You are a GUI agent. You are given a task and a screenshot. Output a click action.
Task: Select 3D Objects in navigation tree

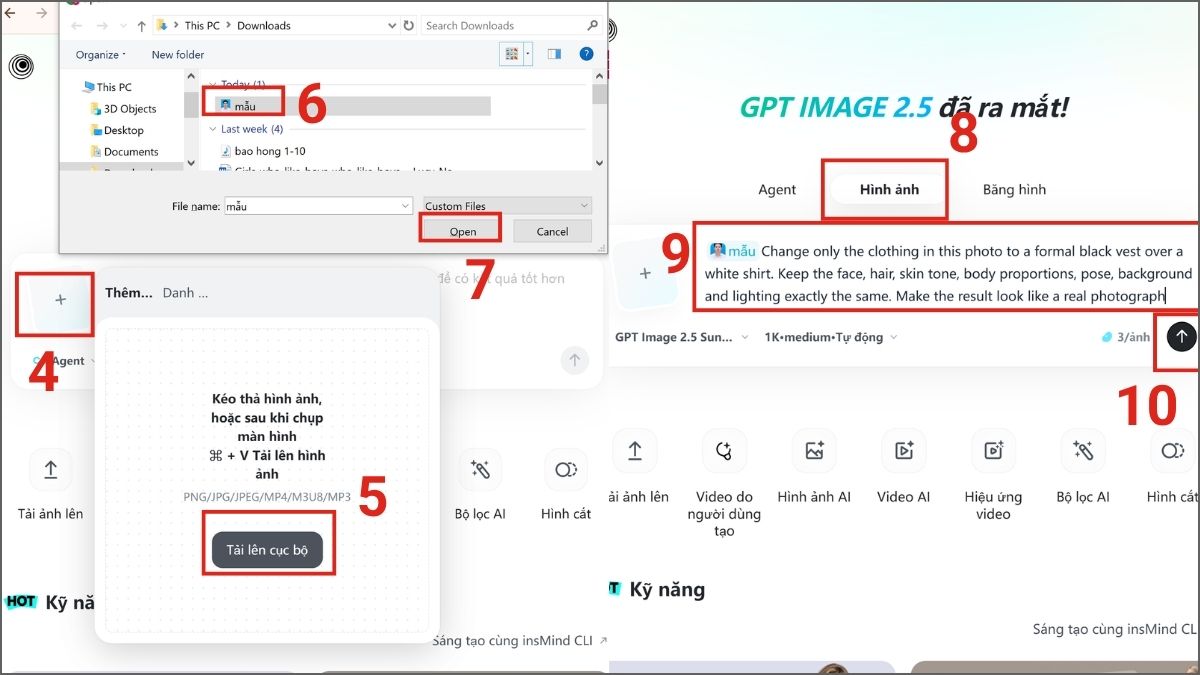click(130, 108)
